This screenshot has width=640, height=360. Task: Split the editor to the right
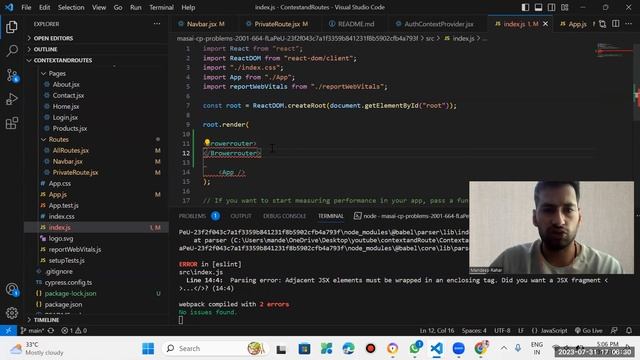(x=616, y=24)
